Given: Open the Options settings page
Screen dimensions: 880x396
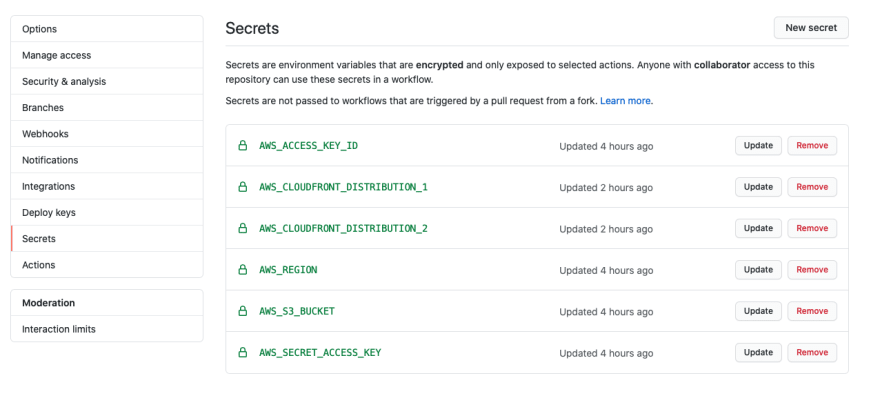Looking at the screenshot, I should pyautogui.click(x=107, y=29).
